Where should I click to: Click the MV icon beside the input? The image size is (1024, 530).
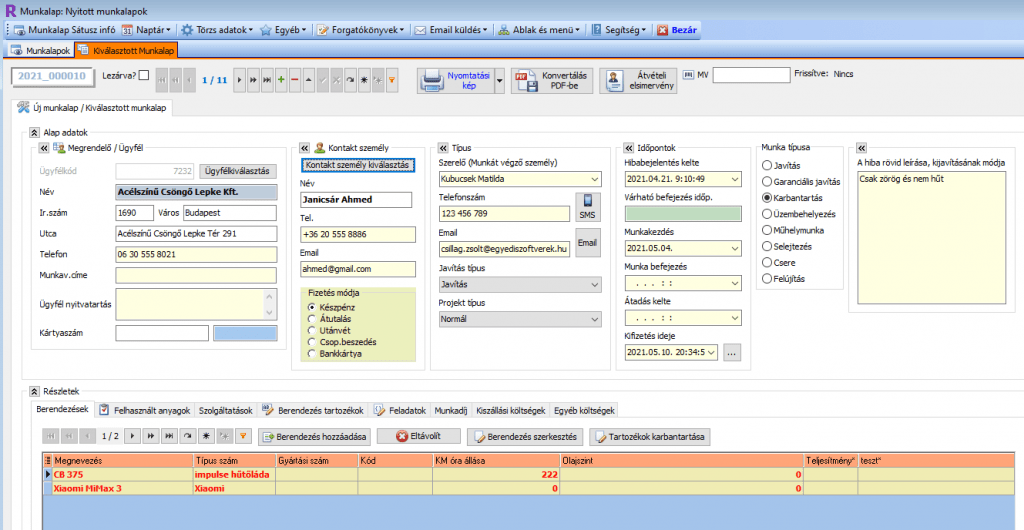pyautogui.click(x=688, y=75)
